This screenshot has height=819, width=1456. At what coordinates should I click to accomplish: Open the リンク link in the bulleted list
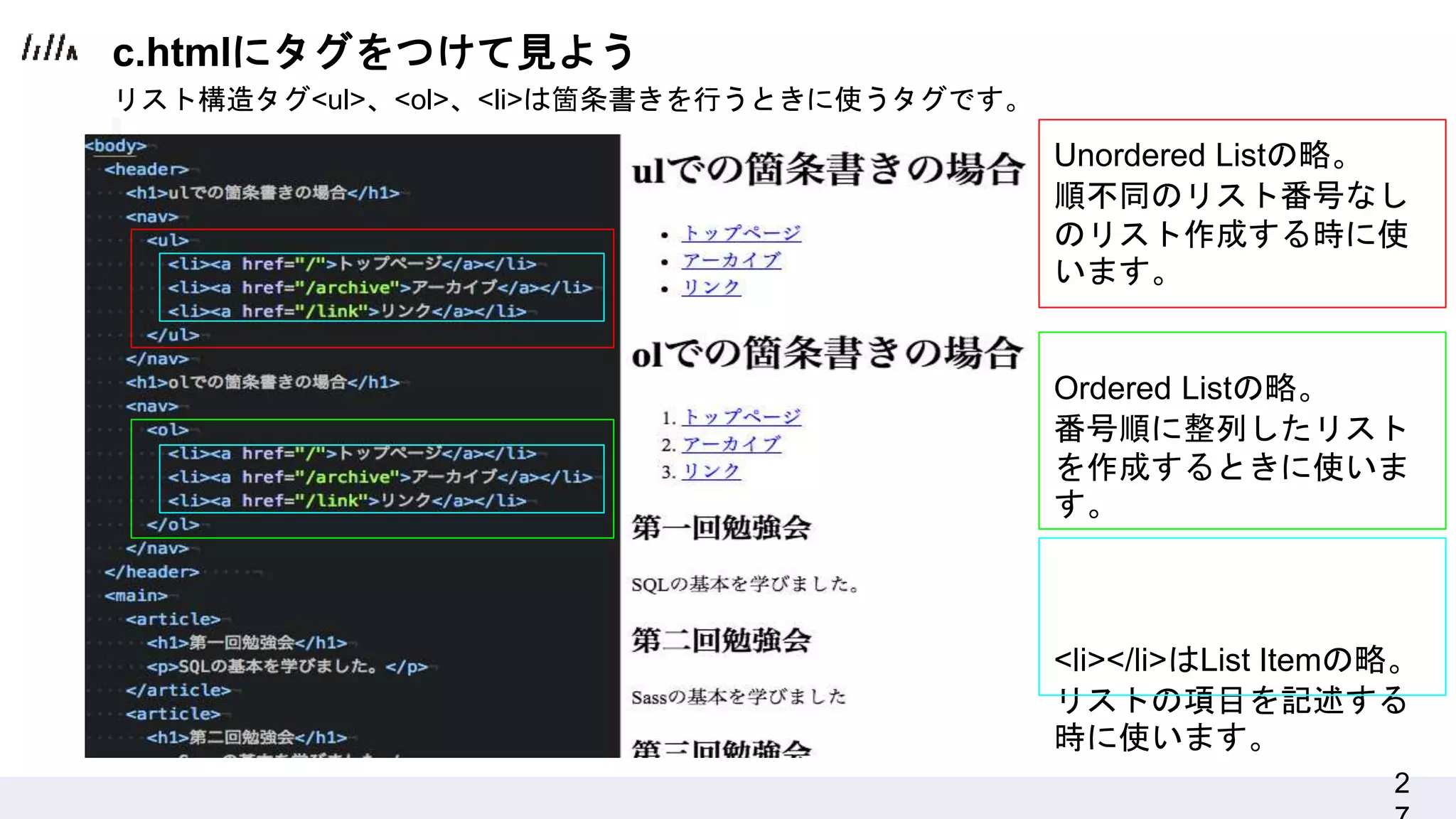[x=711, y=287]
